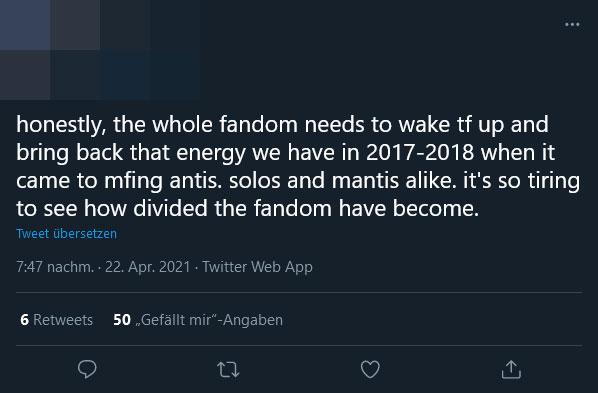Click the reply speech bubble icon
The image size is (598, 393).
click(87, 369)
